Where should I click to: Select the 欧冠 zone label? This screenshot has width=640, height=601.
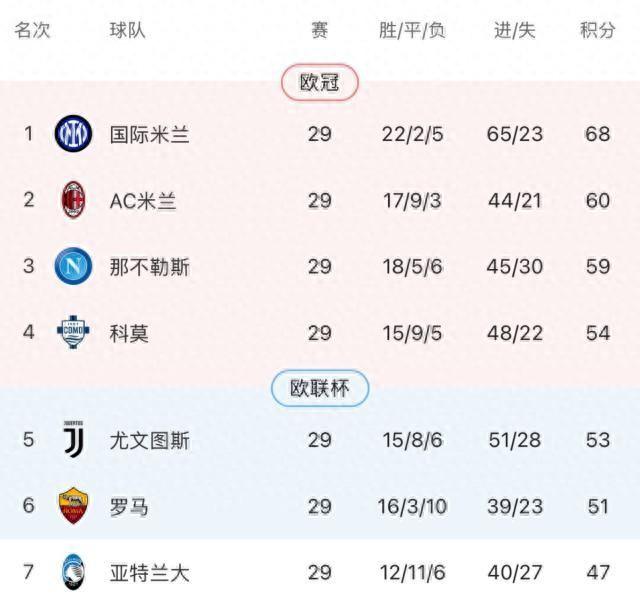click(x=320, y=83)
